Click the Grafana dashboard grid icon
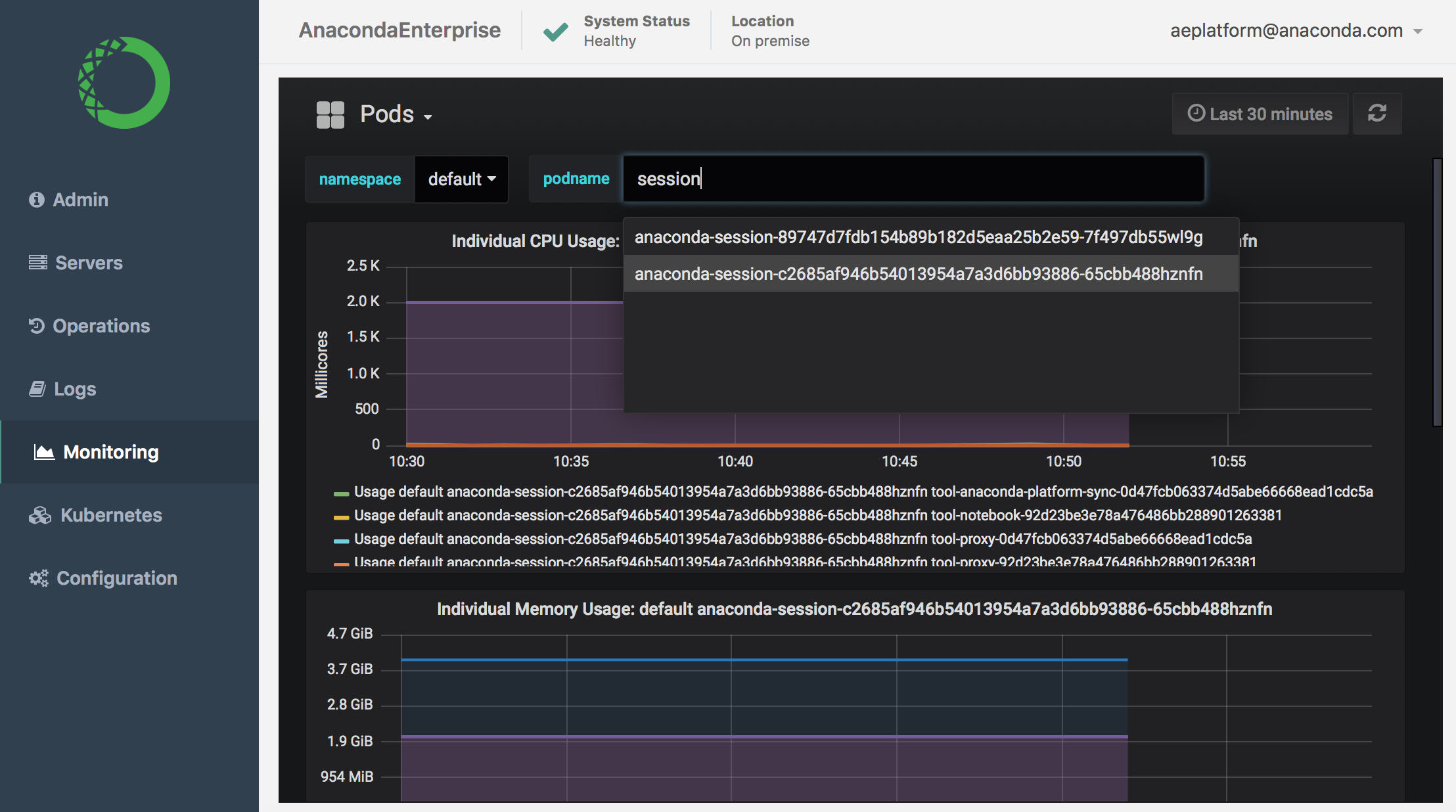 (x=330, y=115)
